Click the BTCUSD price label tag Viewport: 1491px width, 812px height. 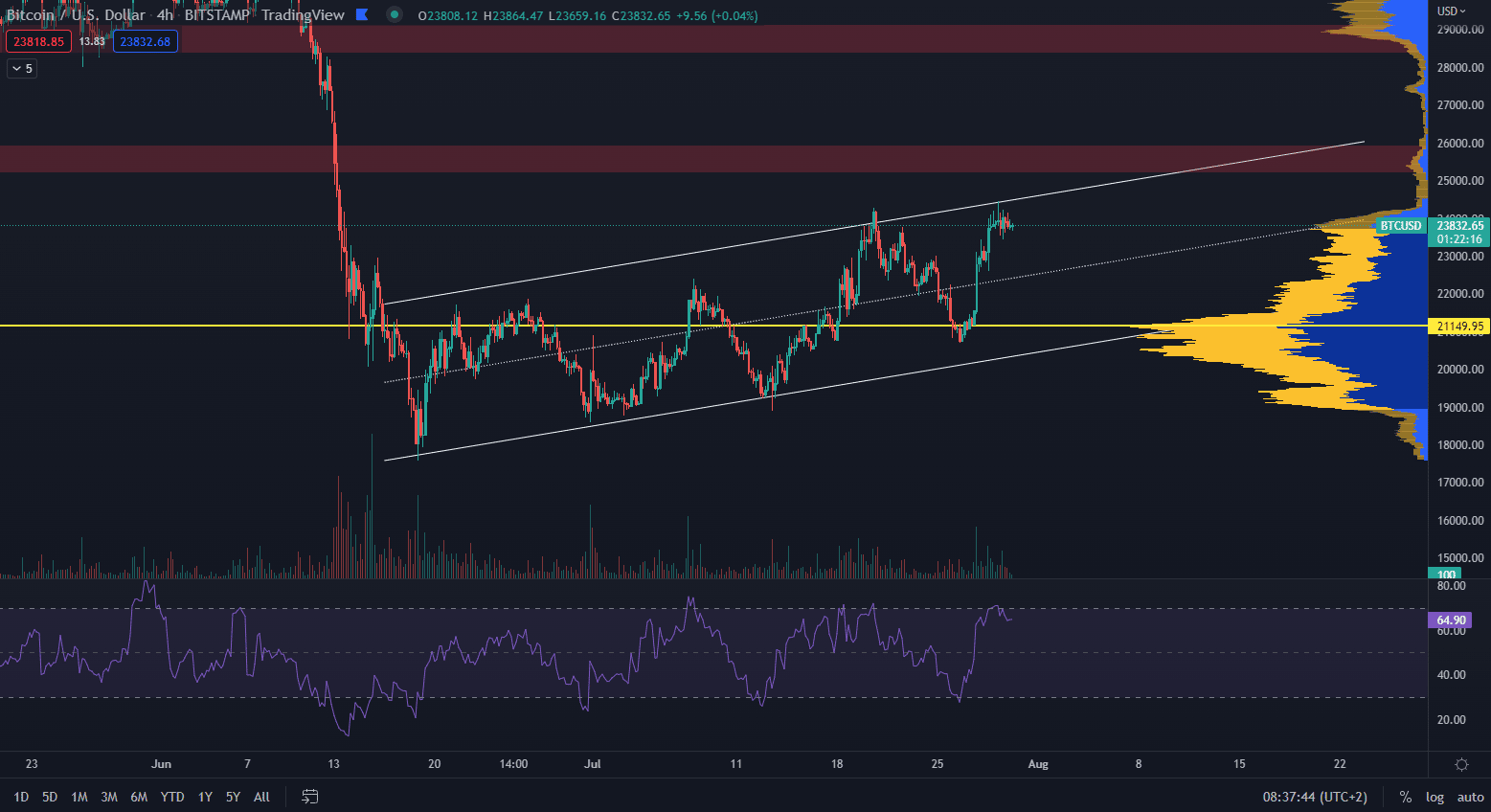(1400, 226)
